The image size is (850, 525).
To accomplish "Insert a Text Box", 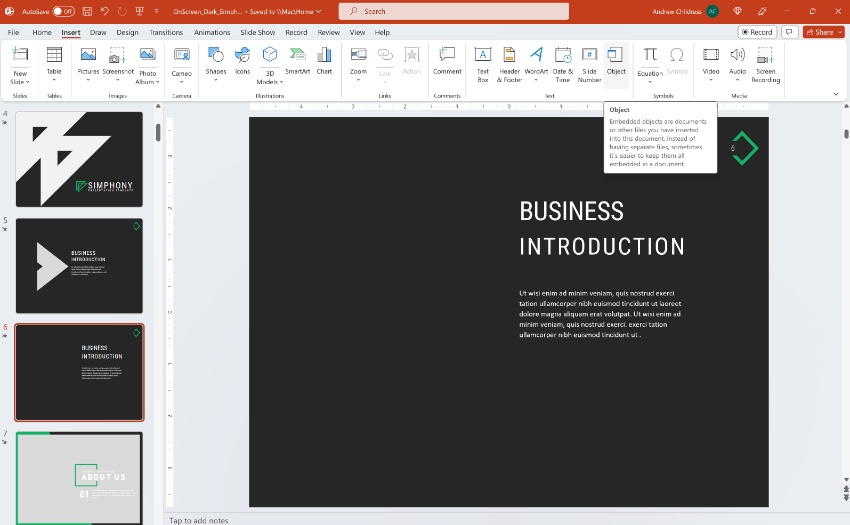I will (483, 60).
